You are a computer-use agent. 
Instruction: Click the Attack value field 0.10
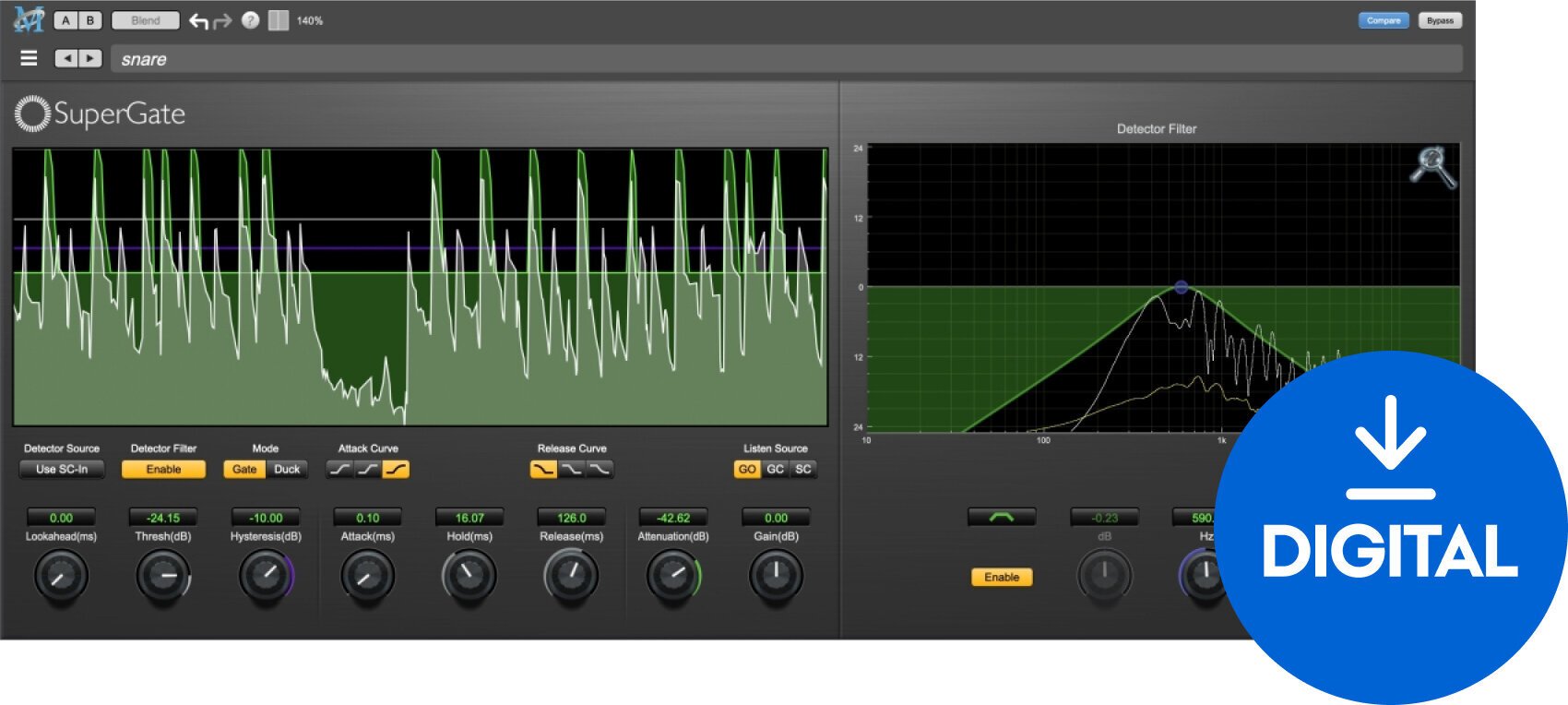pos(367,518)
